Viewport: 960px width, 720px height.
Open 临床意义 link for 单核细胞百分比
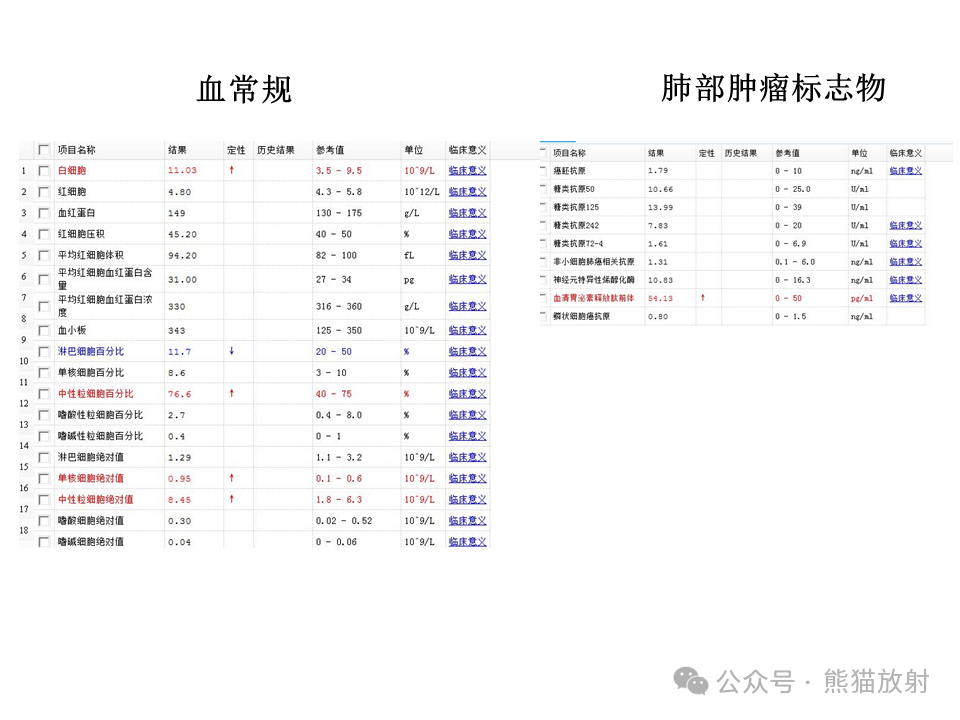coord(467,373)
